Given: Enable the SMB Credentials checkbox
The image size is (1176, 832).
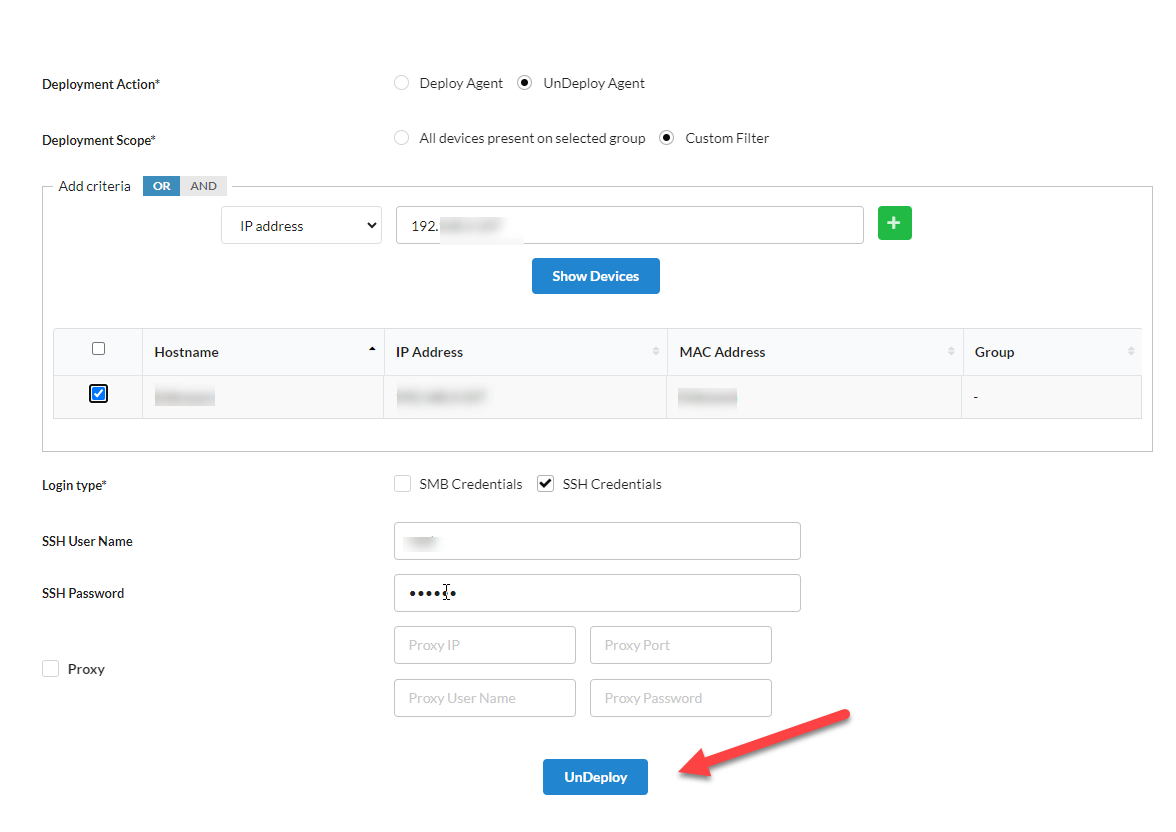Looking at the screenshot, I should coord(402,483).
